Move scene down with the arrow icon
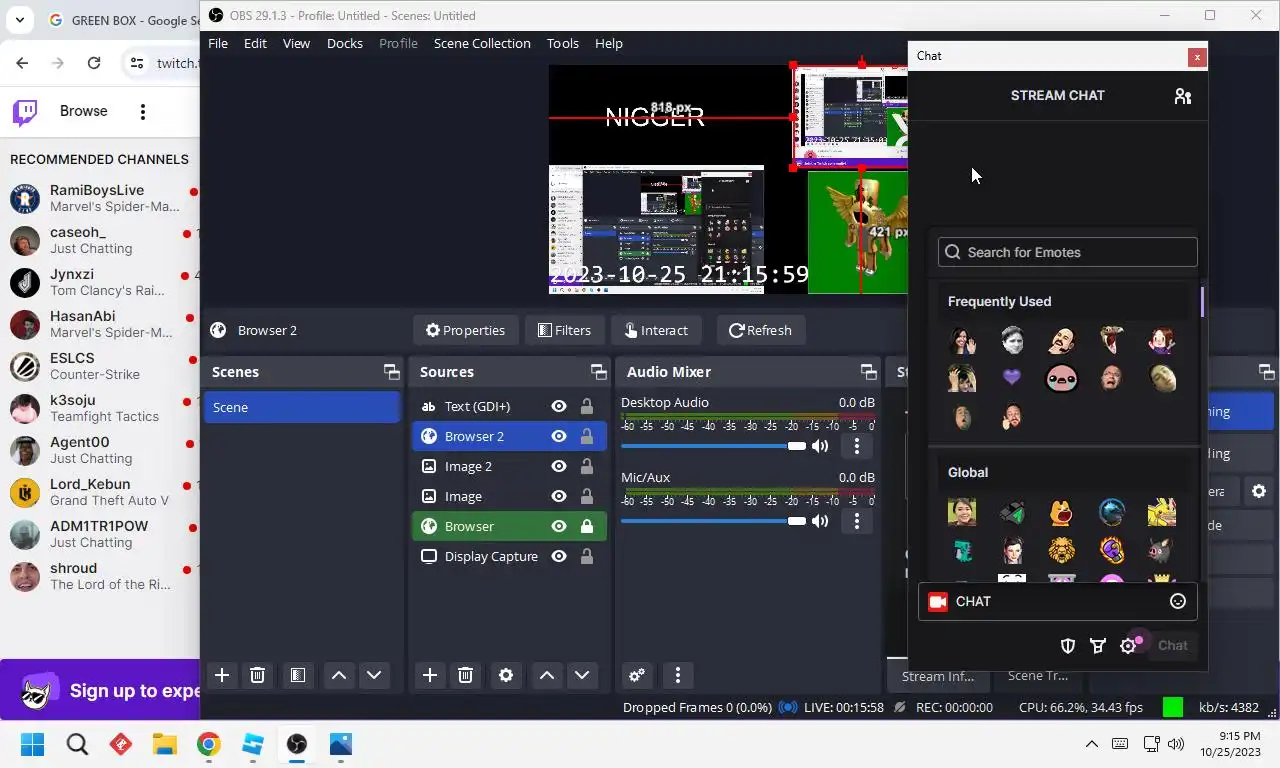Screen dimensions: 1280x768 [x=374, y=675]
